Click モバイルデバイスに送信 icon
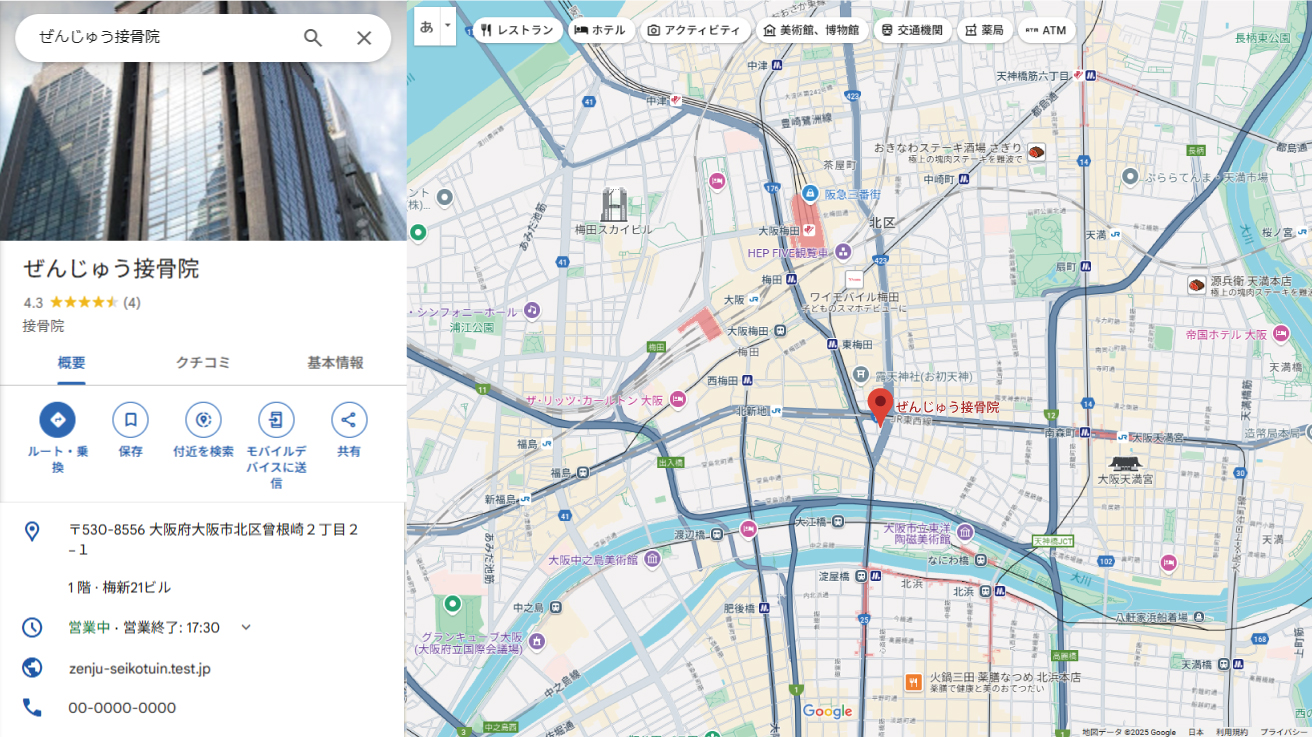The width and height of the screenshot is (1312, 737). (x=276, y=420)
